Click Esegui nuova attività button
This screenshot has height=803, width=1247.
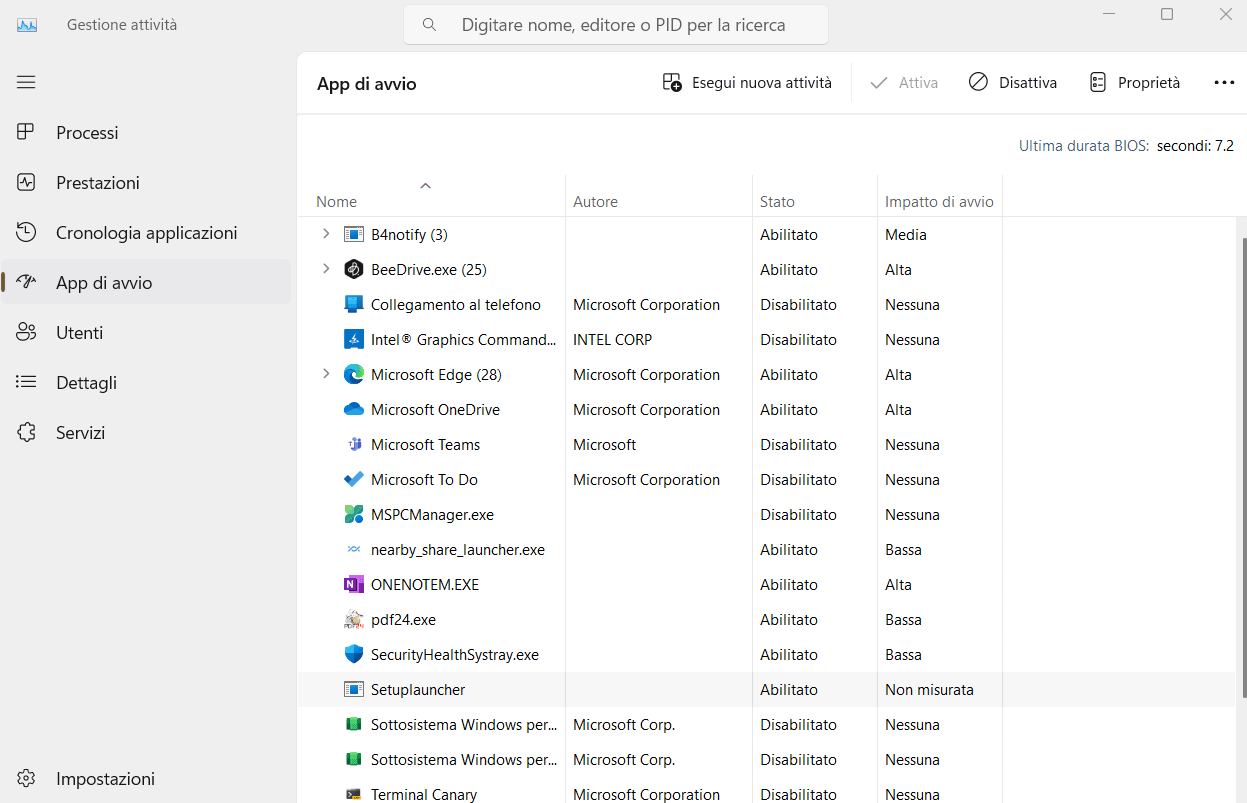click(747, 83)
